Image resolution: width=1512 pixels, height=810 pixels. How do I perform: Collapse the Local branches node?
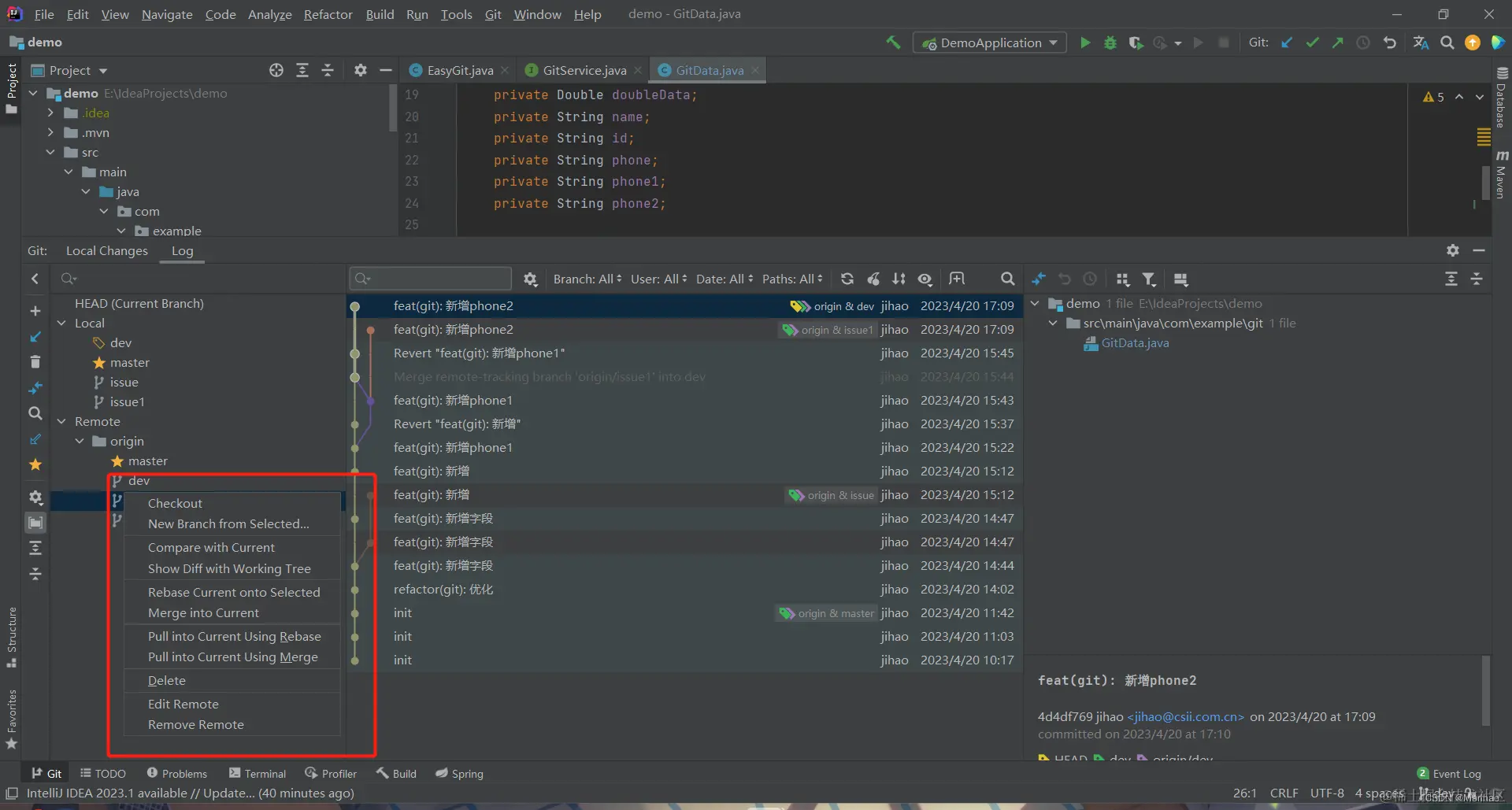coord(61,323)
